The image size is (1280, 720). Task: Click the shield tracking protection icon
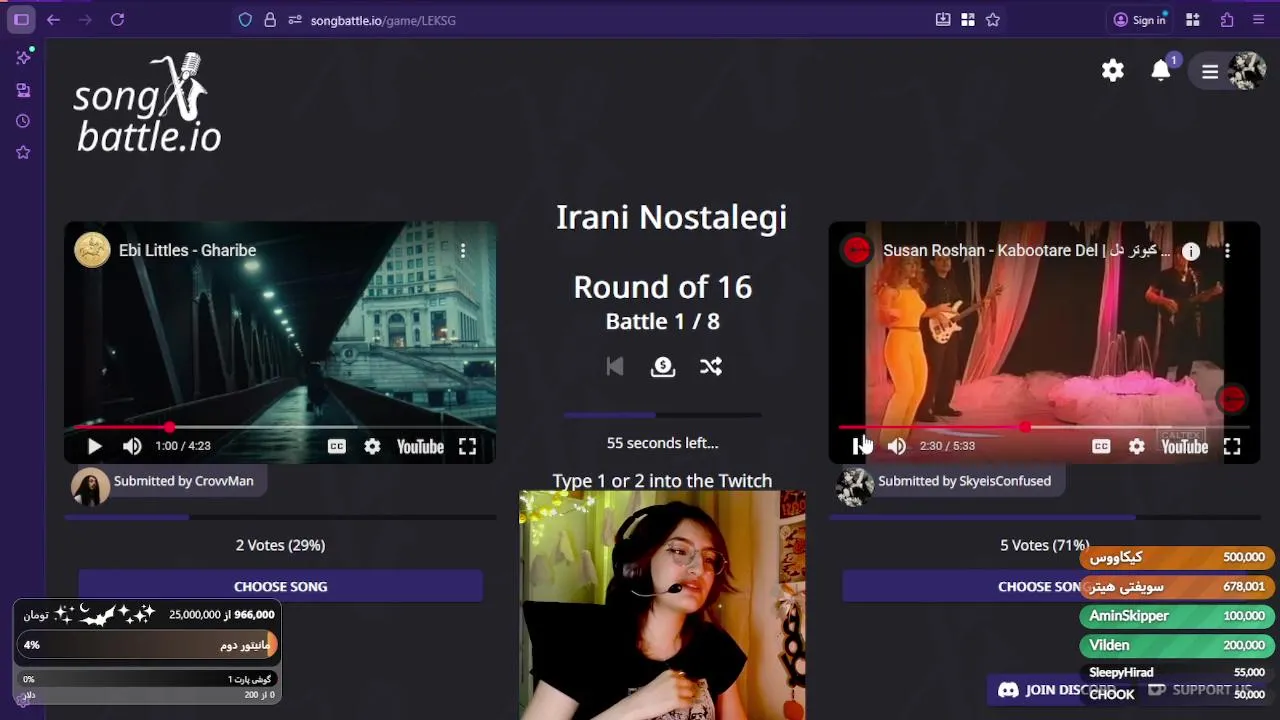tap(245, 20)
